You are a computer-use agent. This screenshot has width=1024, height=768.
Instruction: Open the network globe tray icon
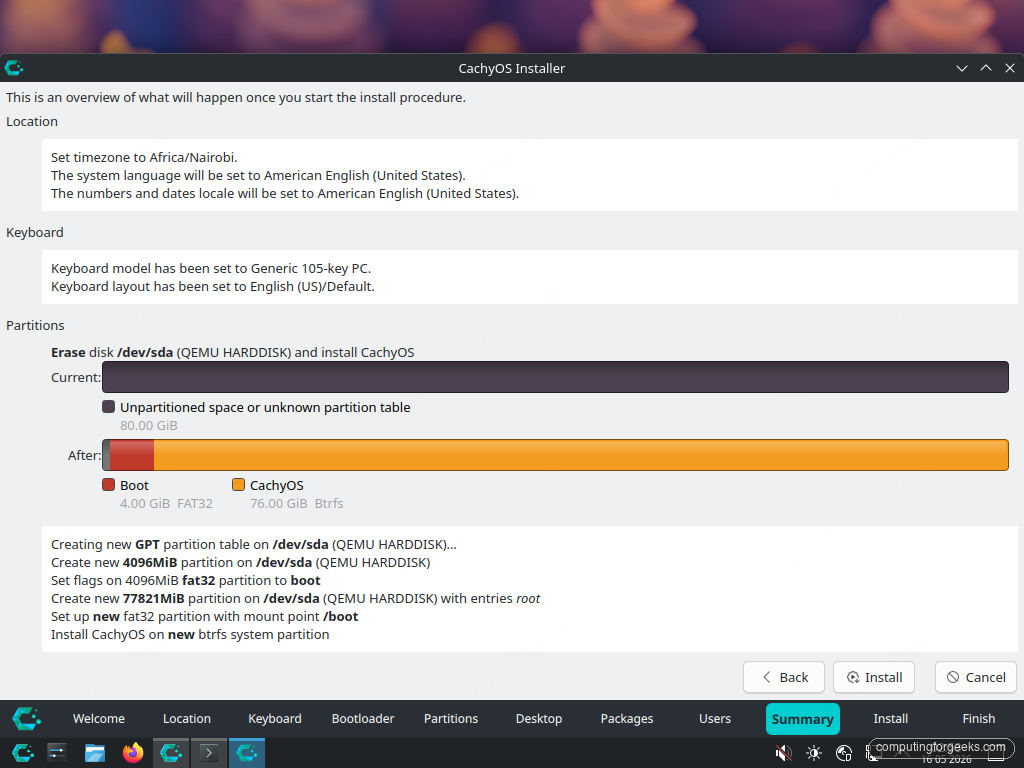tap(844, 753)
